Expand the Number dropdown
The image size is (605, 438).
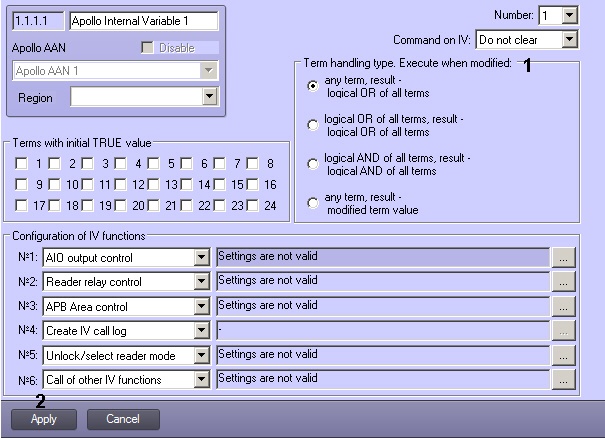point(570,15)
